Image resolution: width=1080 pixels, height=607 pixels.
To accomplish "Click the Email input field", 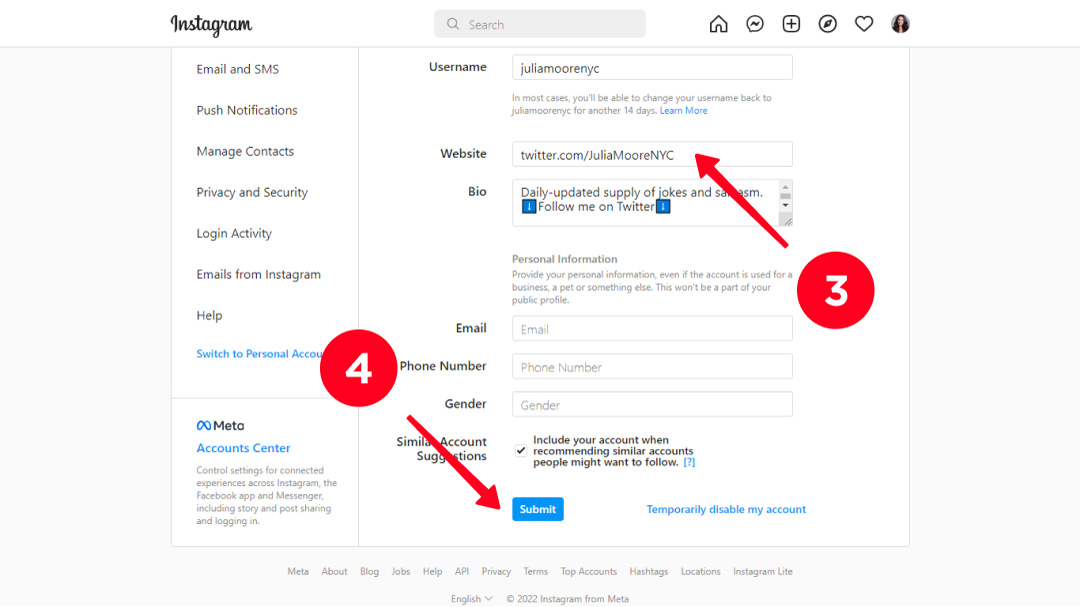I will point(652,329).
